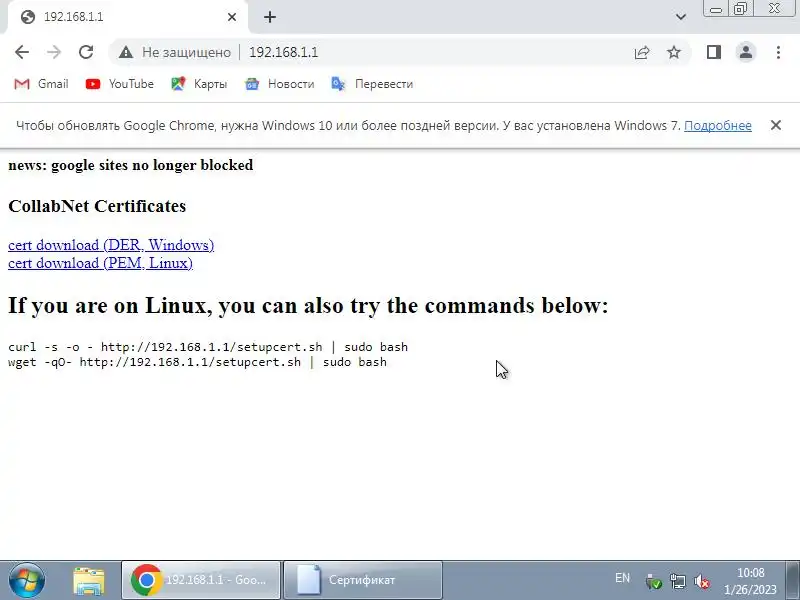Close the 192.168.1.1 tab
The height and width of the screenshot is (600, 800).
[x=232, y=17]
